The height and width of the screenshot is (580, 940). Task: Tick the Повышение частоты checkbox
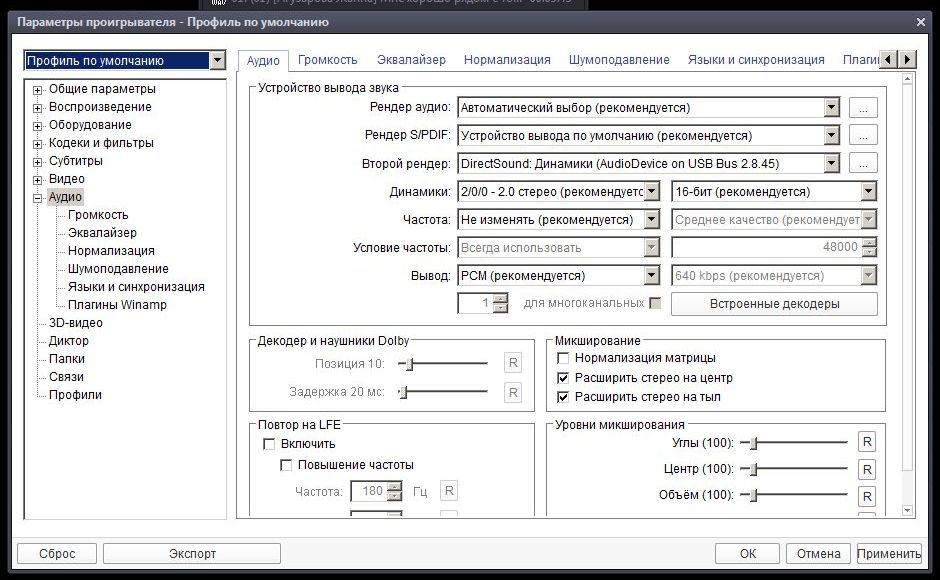click(286, 465)
